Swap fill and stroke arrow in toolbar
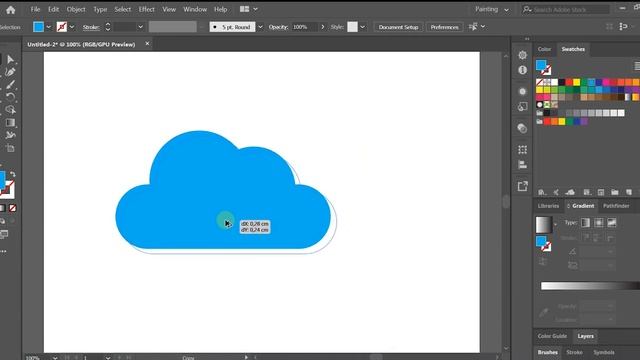The height and width of the screenshot is (360, 640). [13, 174]
